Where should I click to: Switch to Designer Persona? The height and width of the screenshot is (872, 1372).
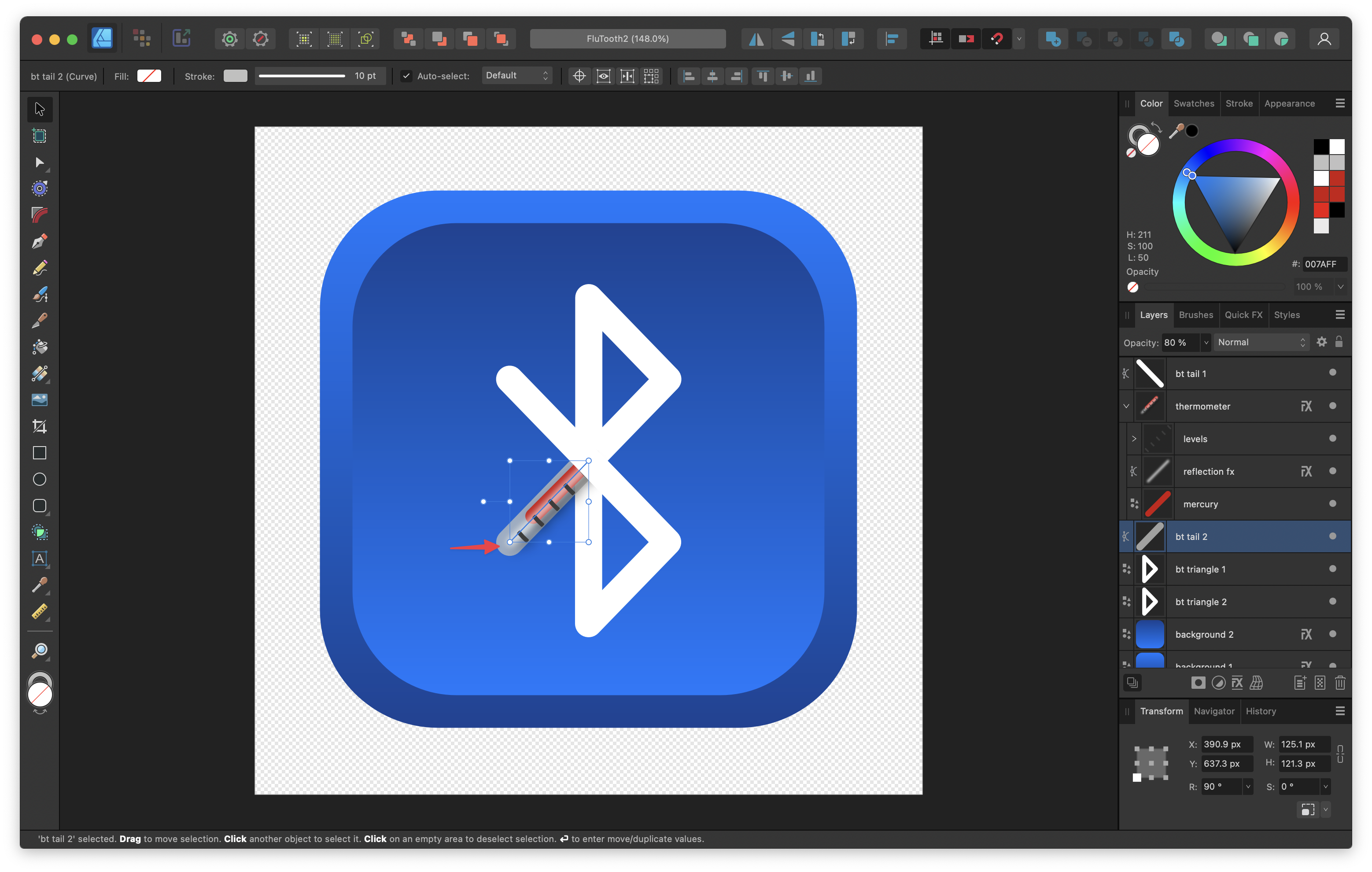pyautogui.click(x=102, y=38)
